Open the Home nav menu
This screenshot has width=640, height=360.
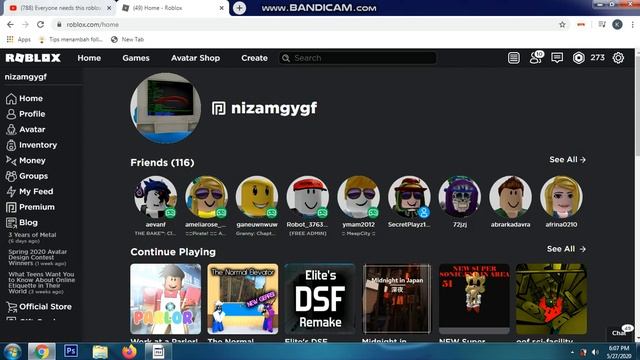click(89, 58)
